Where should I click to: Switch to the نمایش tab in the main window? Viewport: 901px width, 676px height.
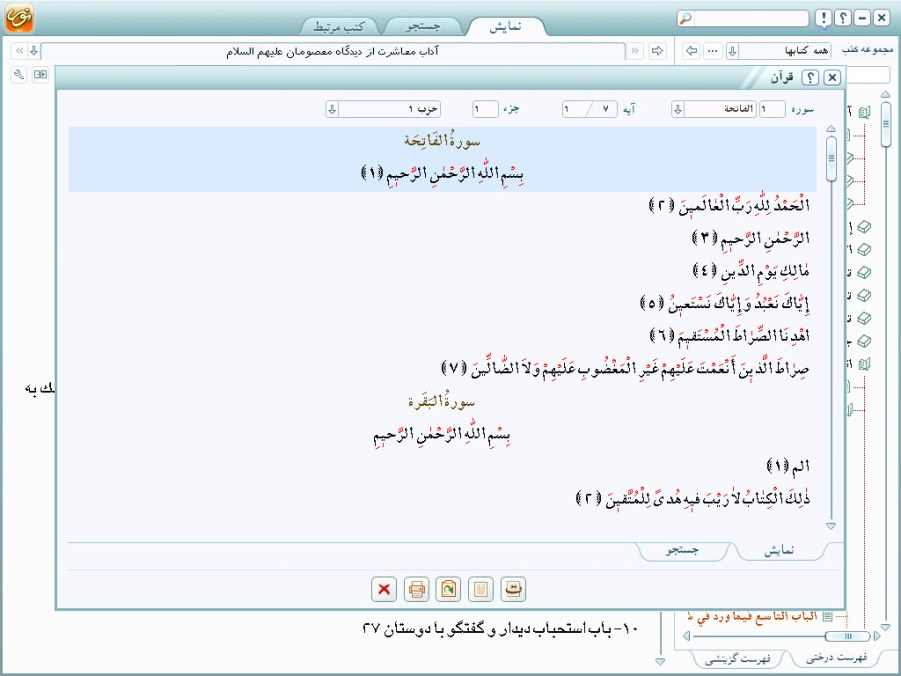[506, 26]
